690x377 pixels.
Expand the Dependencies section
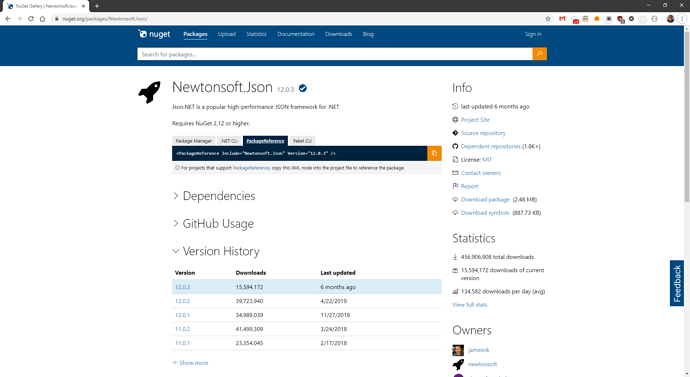[214, 196]
